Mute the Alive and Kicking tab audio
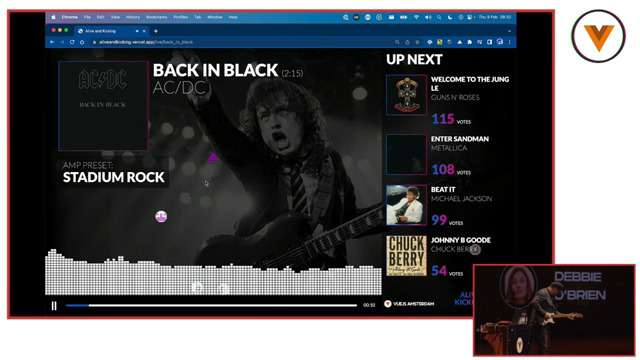 (137, 31)
